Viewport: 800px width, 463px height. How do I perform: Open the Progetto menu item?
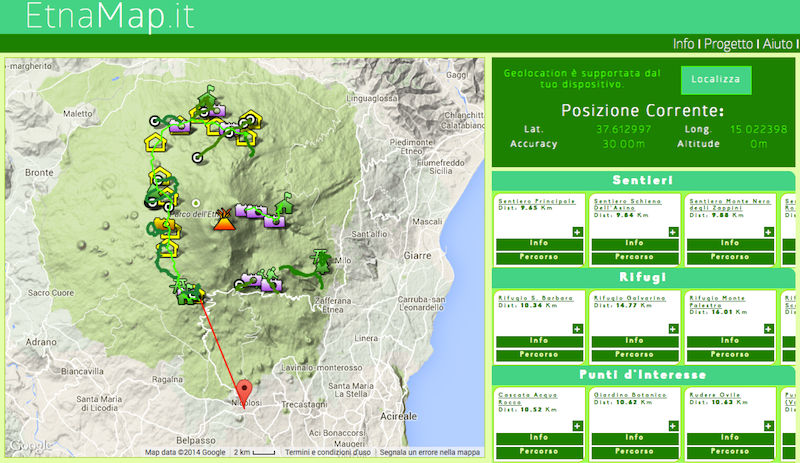pos(728,44)
